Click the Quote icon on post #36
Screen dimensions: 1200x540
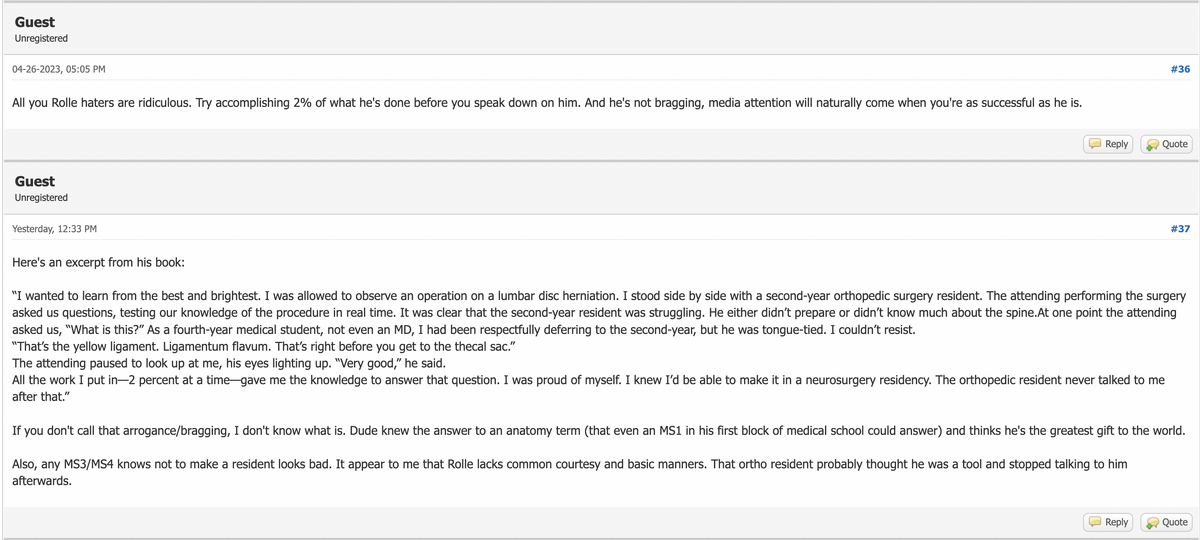(1152, 144)
